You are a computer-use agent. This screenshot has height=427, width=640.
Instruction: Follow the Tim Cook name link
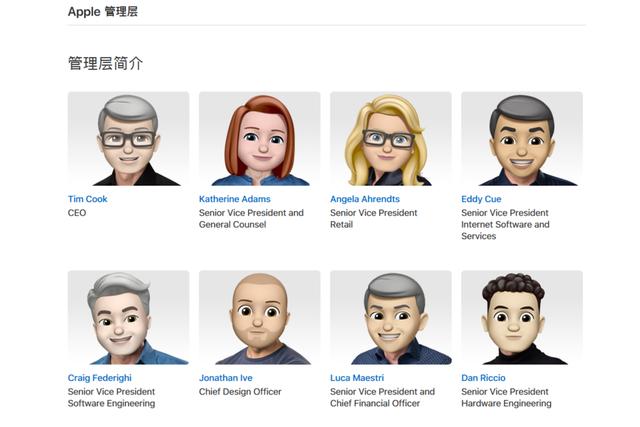87,199
